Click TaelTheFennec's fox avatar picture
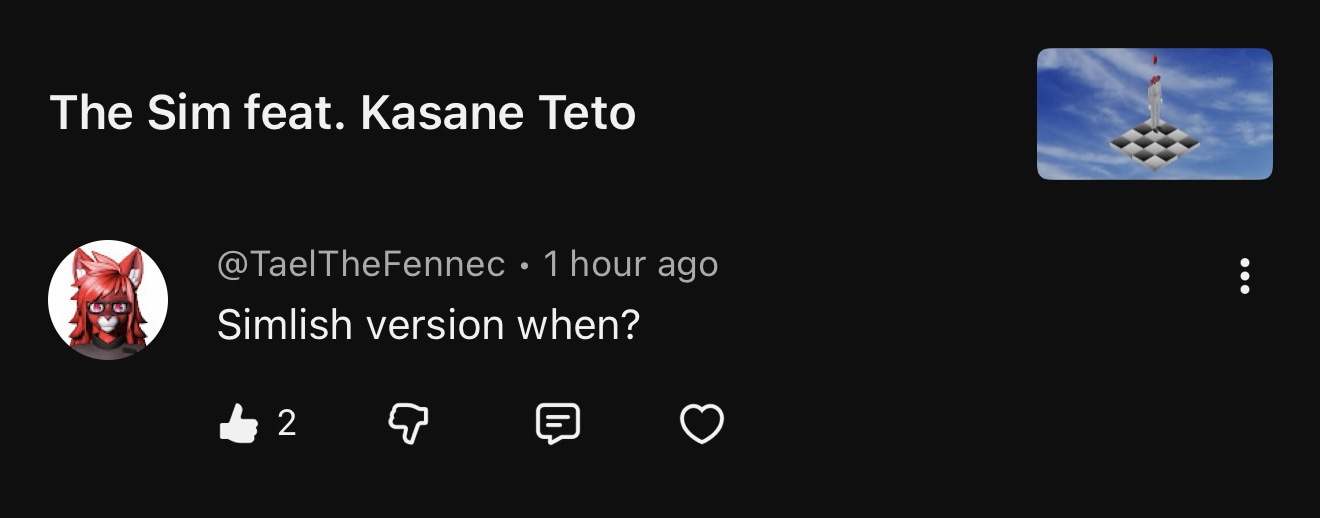 [108, 300]
